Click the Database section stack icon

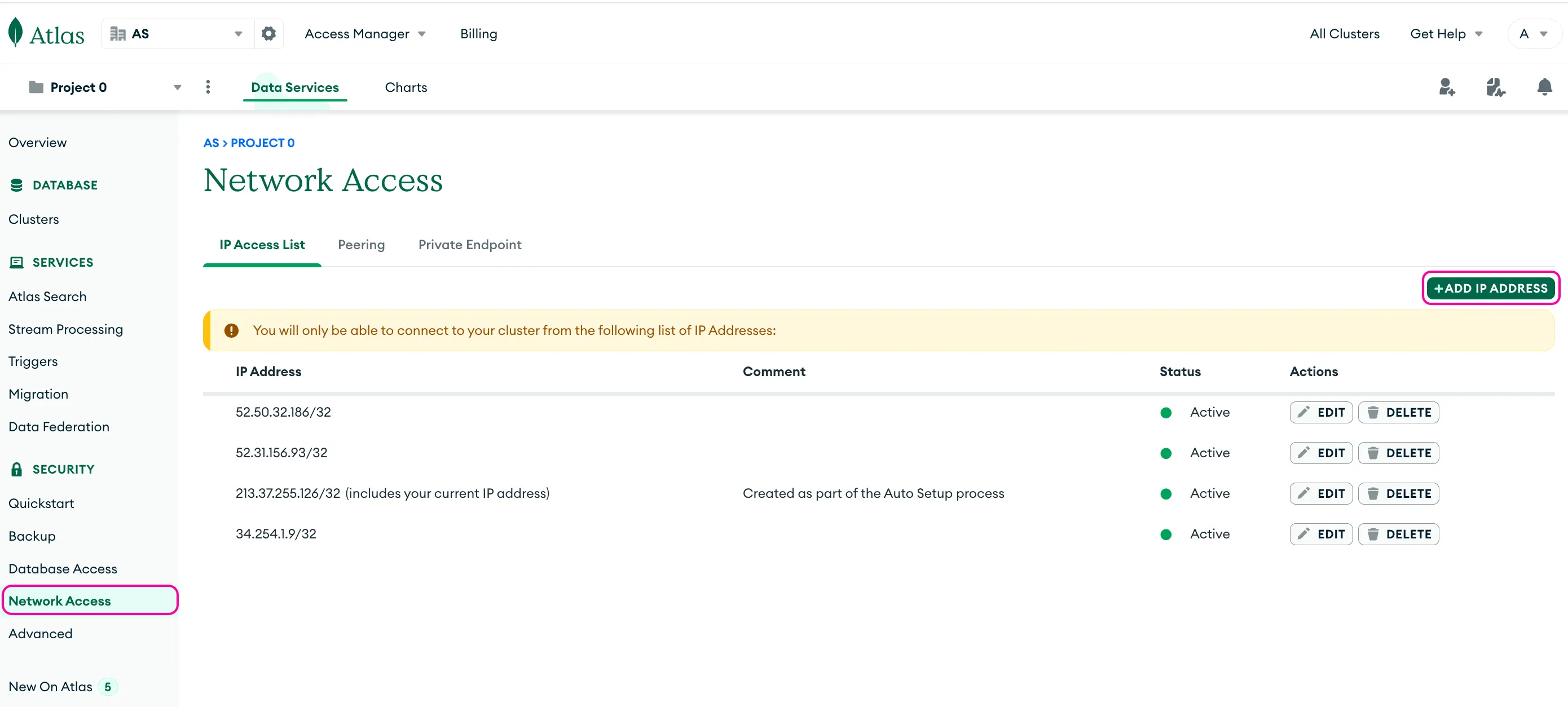16,185
